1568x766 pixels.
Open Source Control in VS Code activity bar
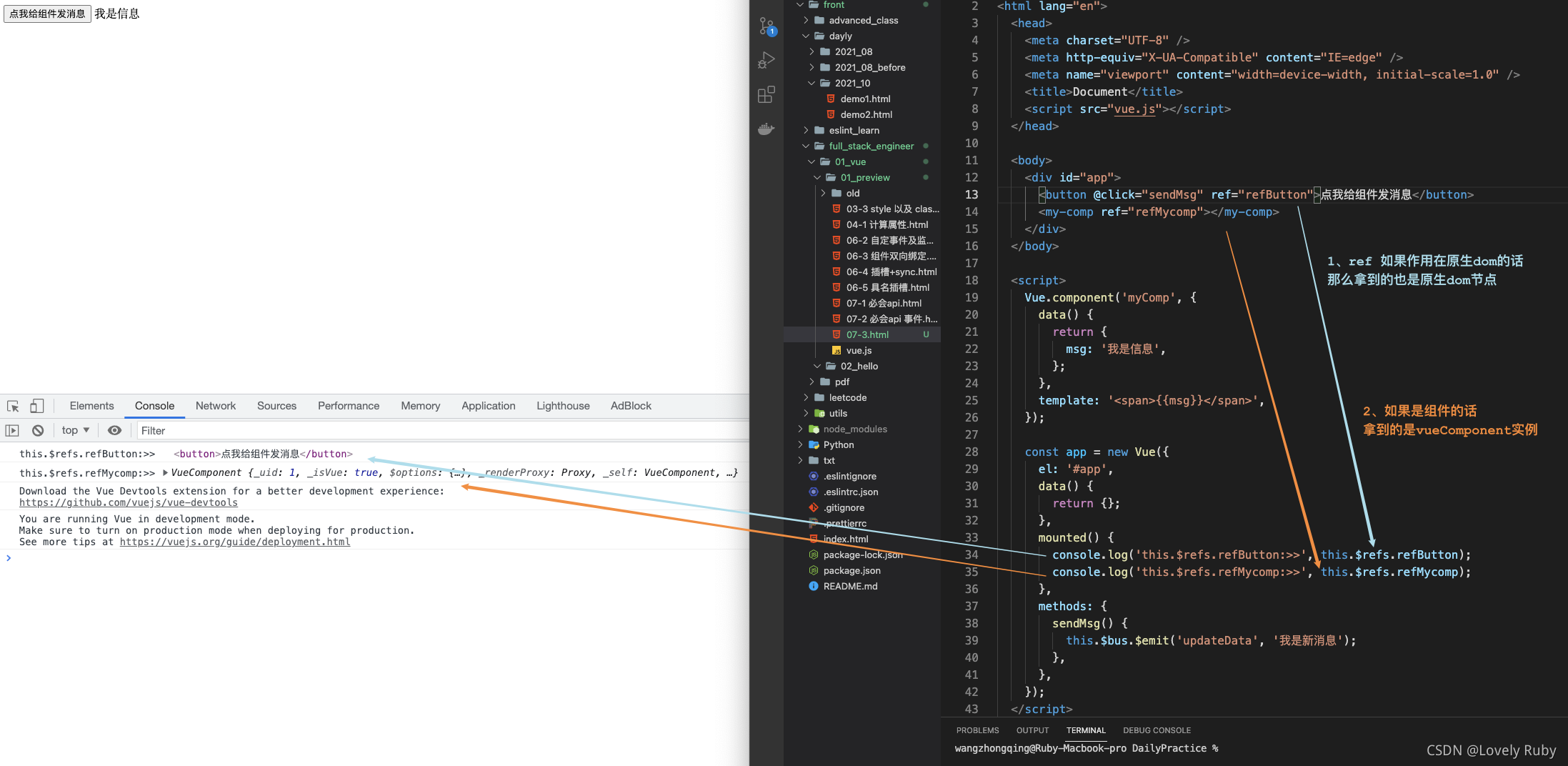(x=766, y=26)
